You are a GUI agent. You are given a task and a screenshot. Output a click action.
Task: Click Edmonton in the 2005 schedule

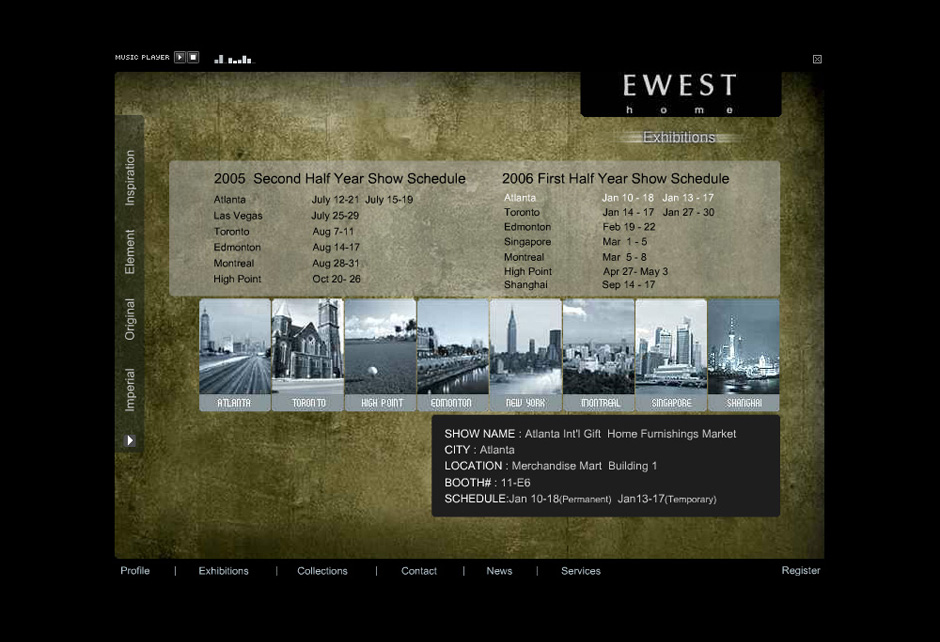237,247
